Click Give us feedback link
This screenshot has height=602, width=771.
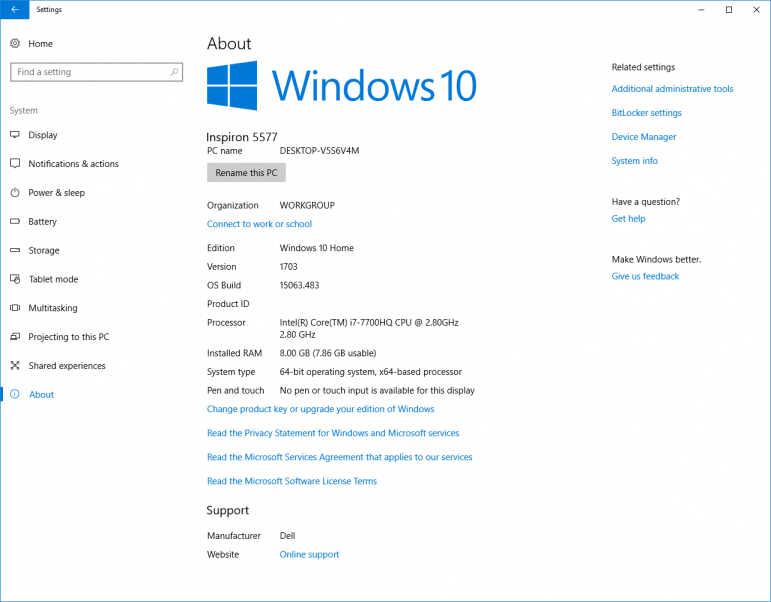point(645,276)
